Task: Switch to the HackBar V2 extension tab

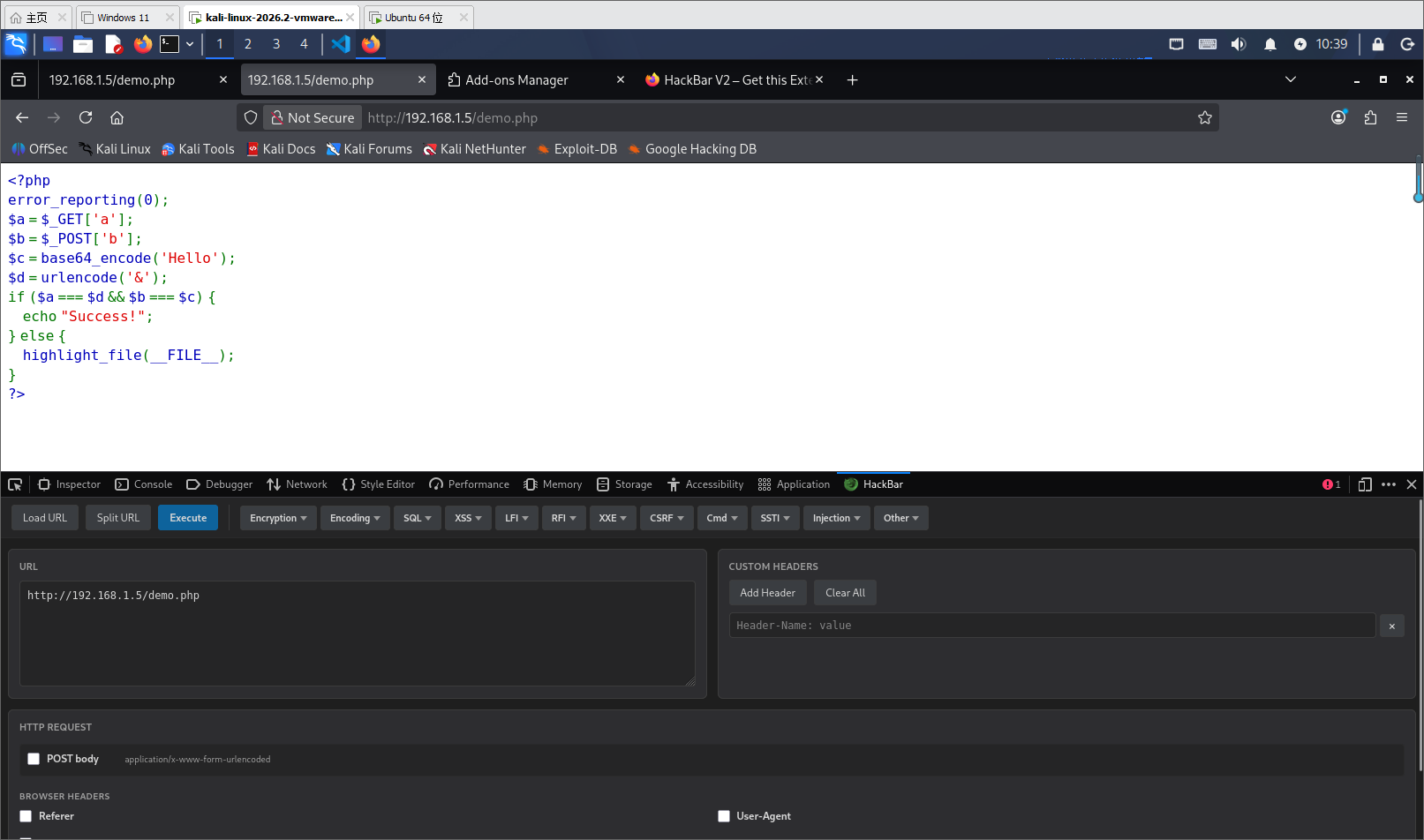Action: pyautogui.click(x=735, y=80)
